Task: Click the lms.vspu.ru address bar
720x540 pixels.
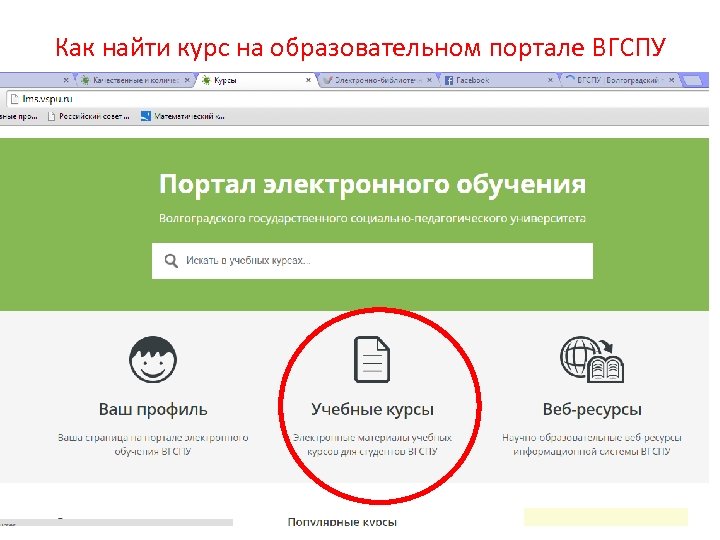Action: [x=358, y=99]
